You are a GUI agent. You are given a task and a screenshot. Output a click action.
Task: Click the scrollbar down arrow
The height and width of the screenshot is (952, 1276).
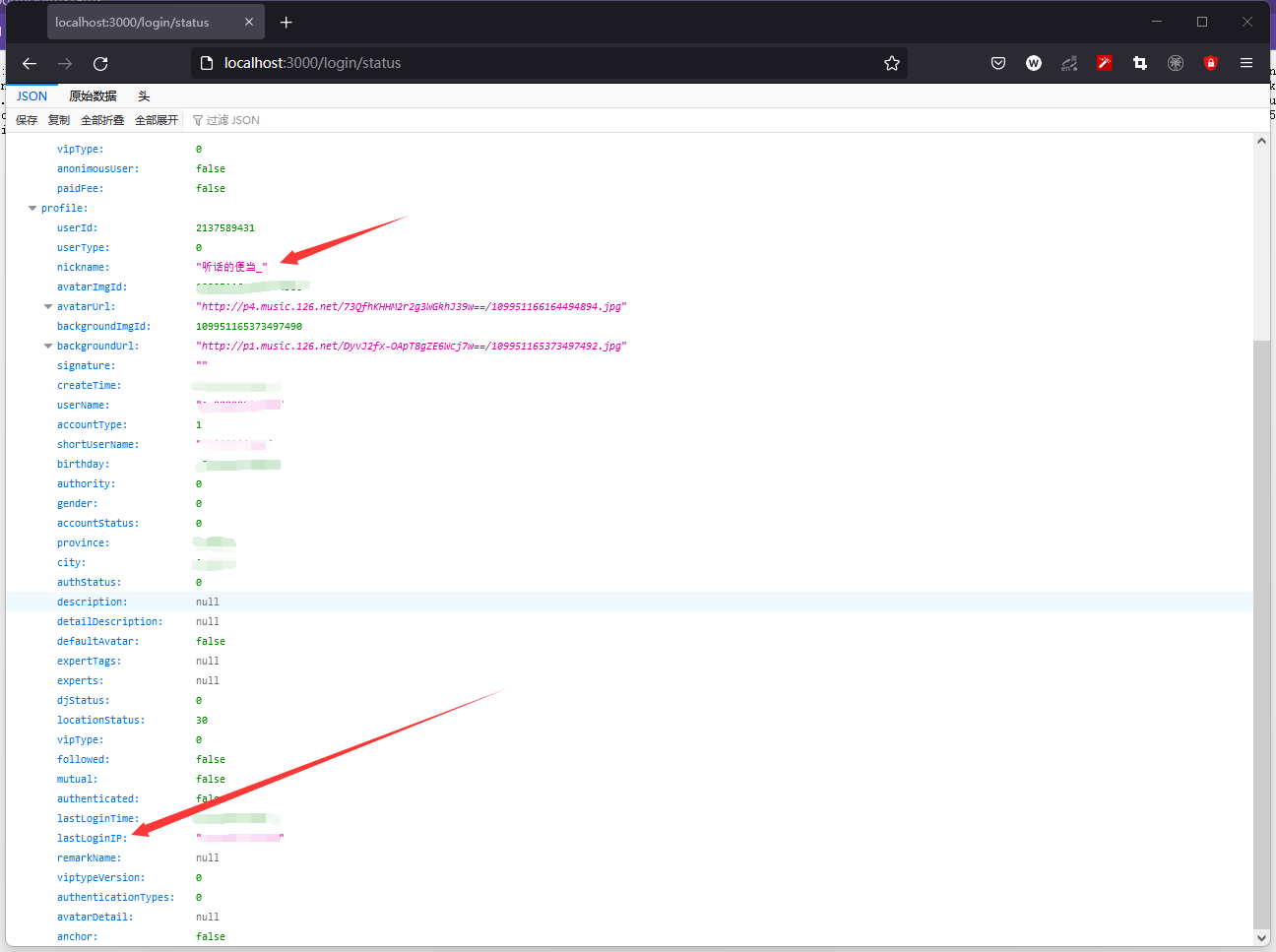click(1261, 938)
